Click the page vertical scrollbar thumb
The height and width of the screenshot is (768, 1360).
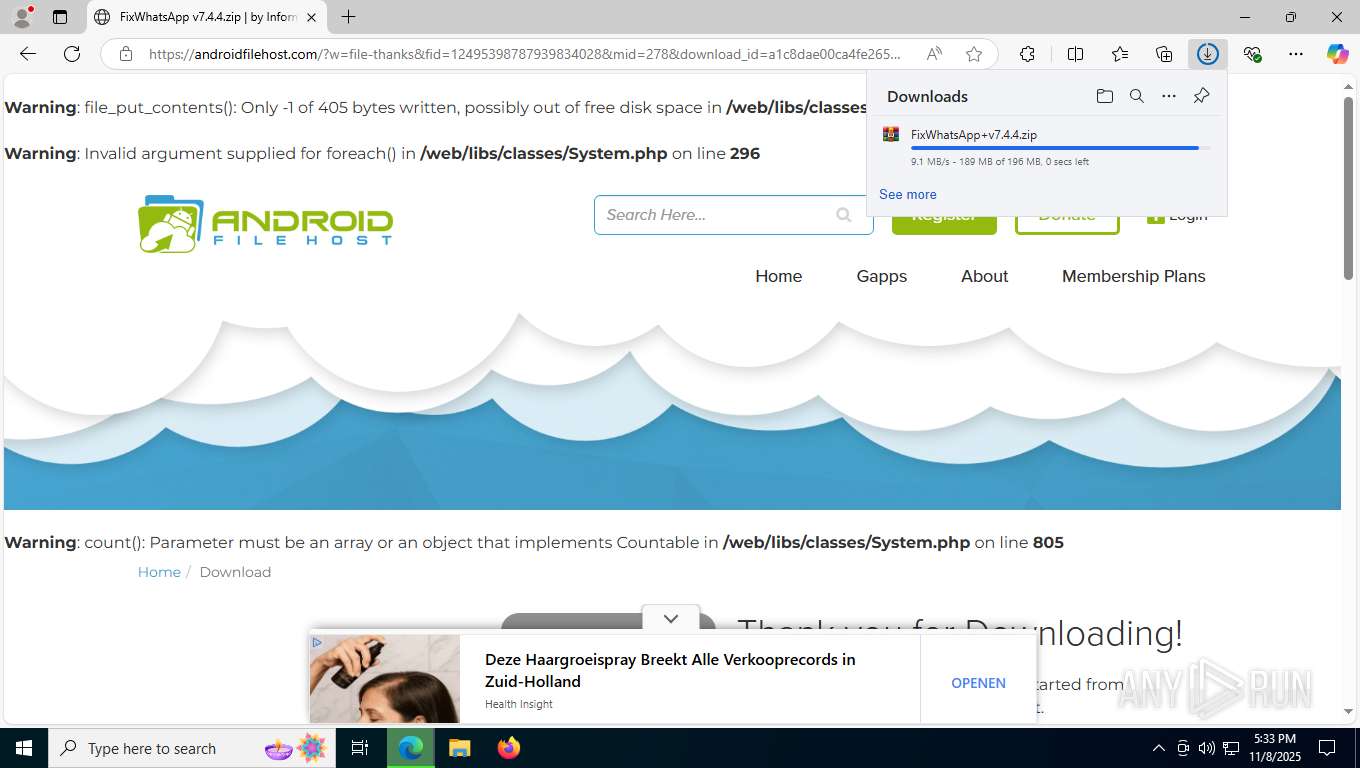coord(1348,188)
